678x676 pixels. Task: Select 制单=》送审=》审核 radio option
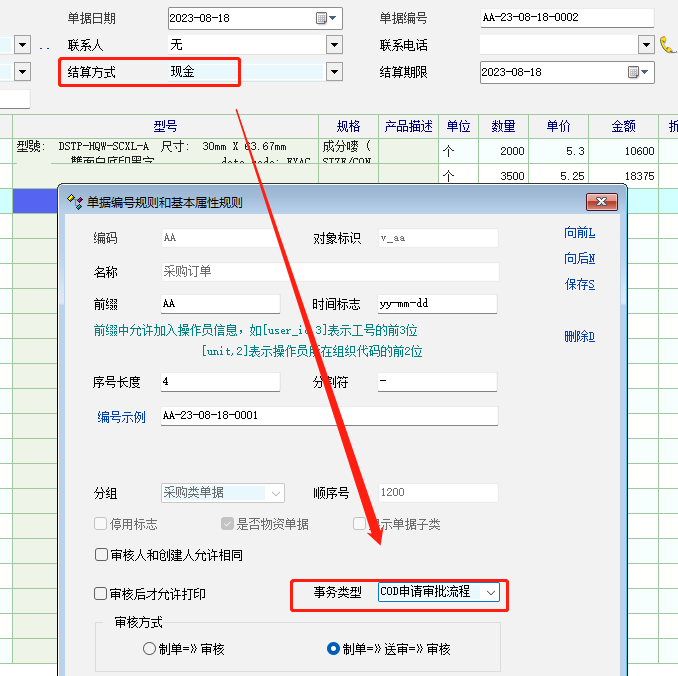334,649
